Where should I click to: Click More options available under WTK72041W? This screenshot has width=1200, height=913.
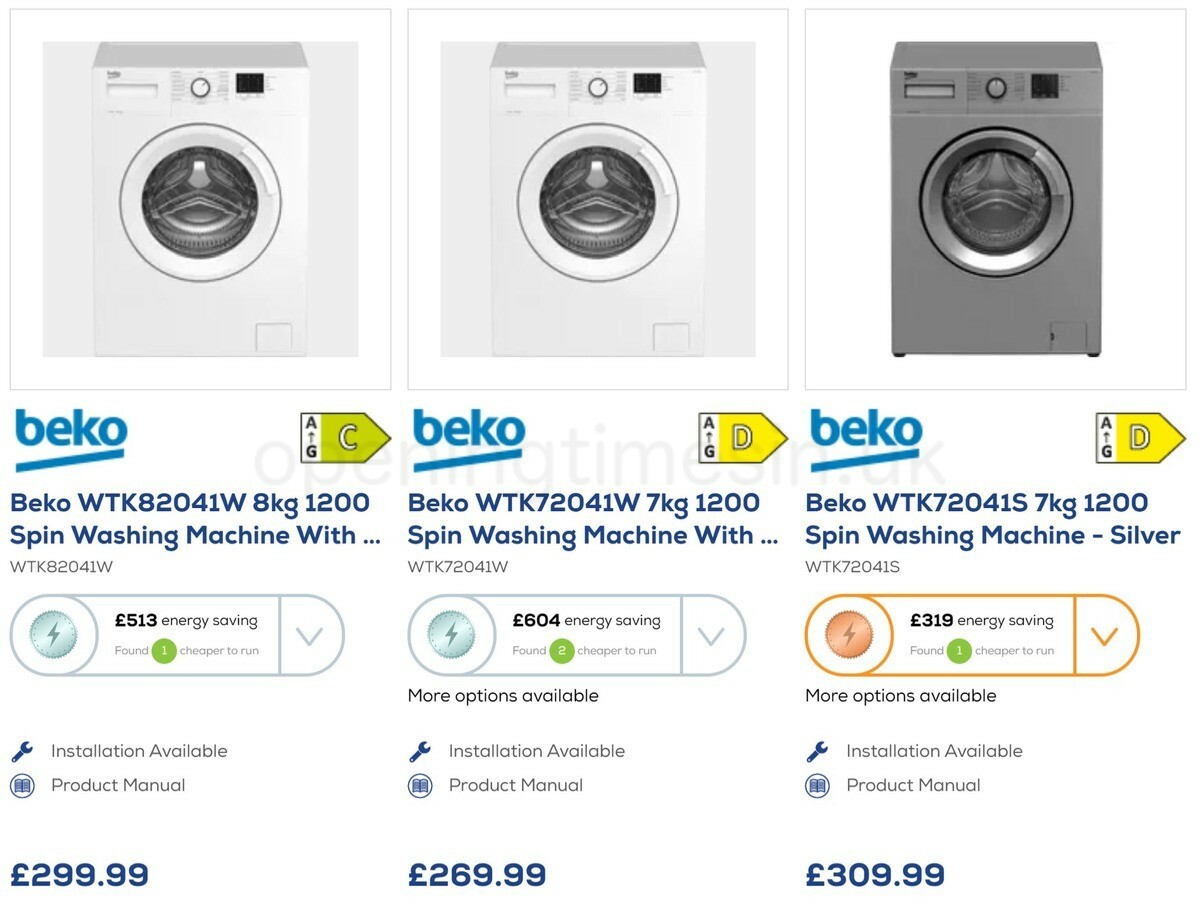(x=503, y=695)
